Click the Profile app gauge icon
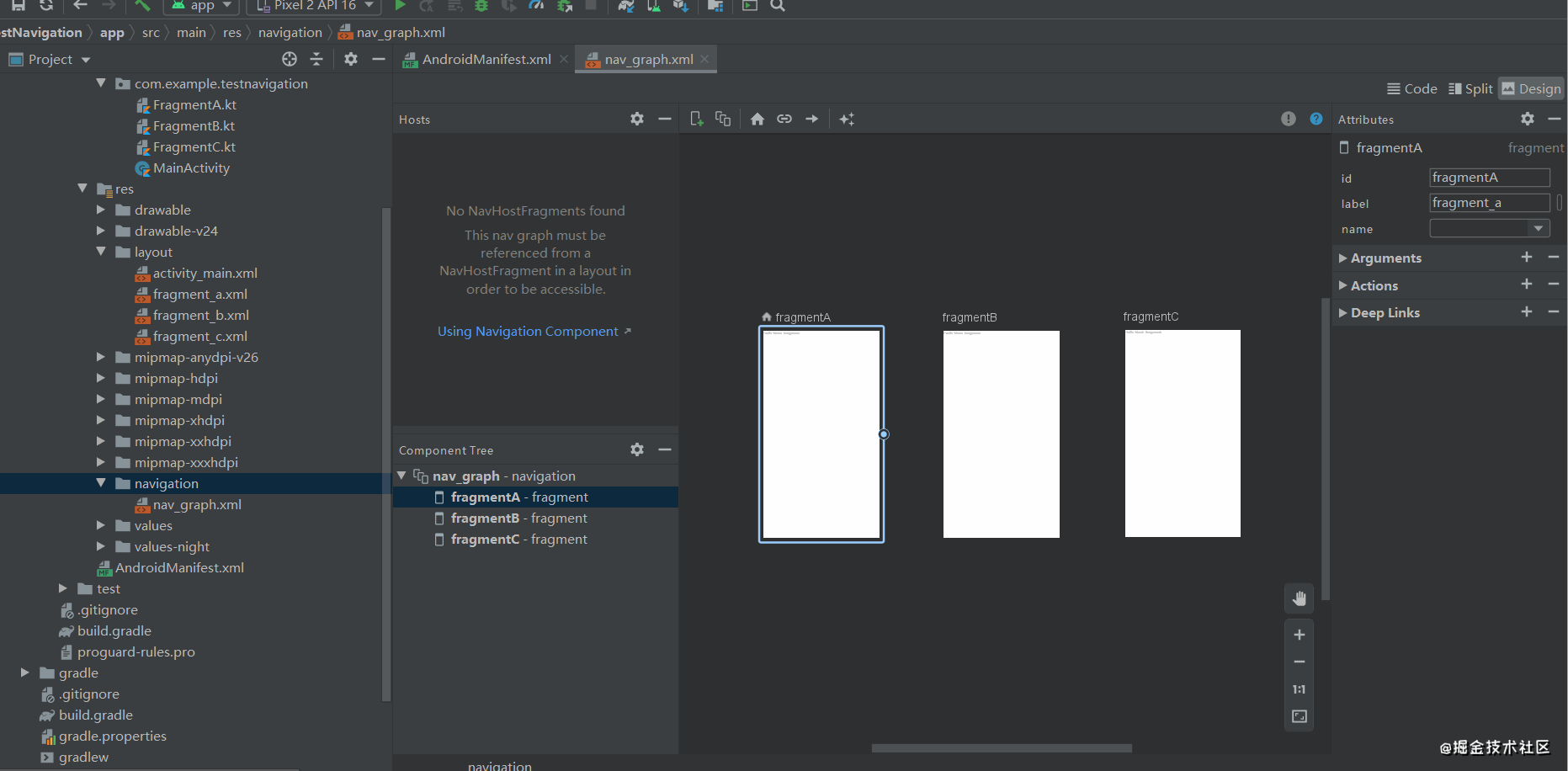 pyautogui.click(x=536, y=6)
